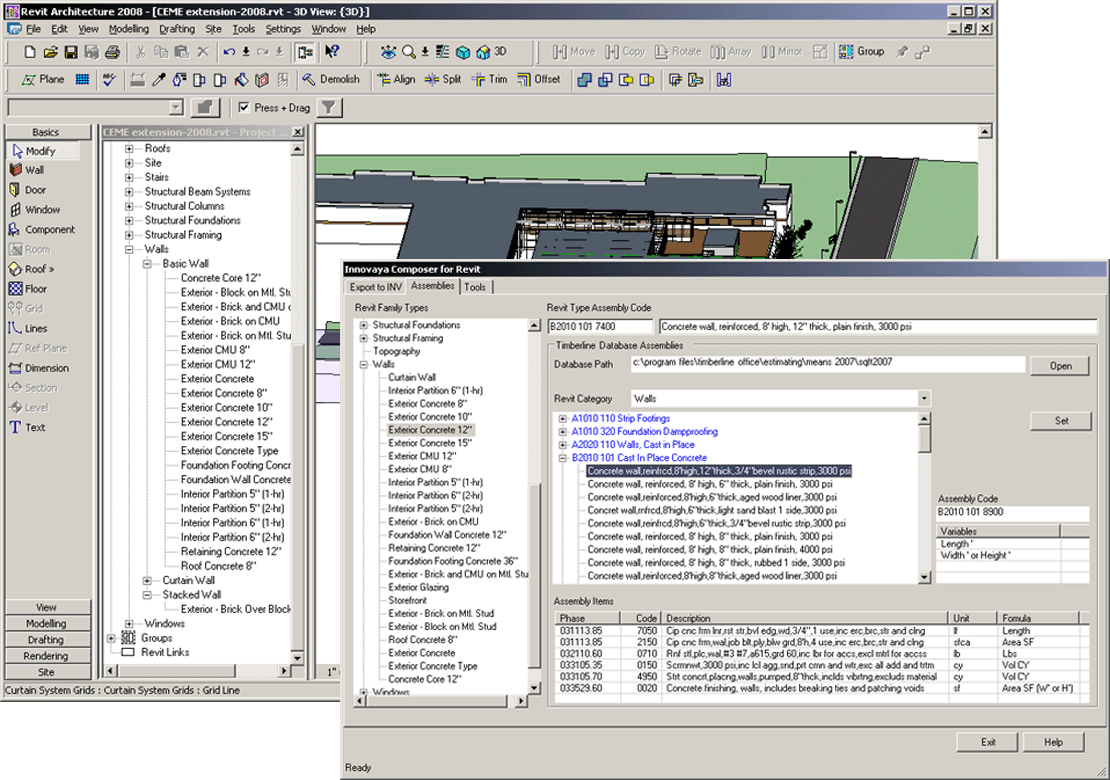The height and width of the screenshot is (780, 1110).
Task: Choose the Text tool in Basics
Action: click(27, 428)
